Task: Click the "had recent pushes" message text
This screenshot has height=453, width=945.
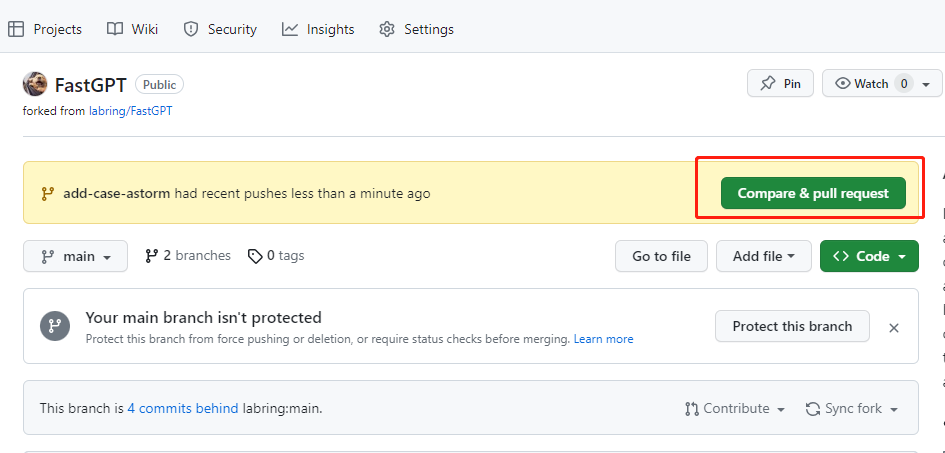Action: coord(301,193)
